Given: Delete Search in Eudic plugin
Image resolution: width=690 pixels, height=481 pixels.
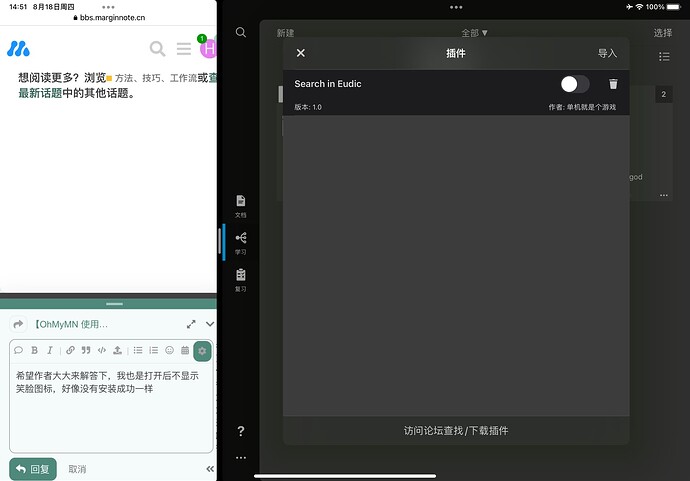Looking at the screenshot, I should [613, 84].
